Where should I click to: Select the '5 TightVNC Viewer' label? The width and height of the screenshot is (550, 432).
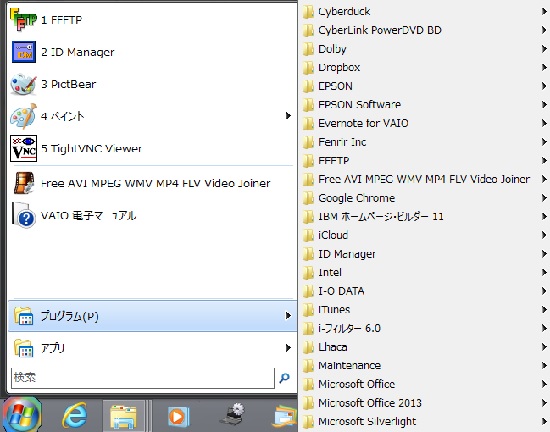click(91, 148)
